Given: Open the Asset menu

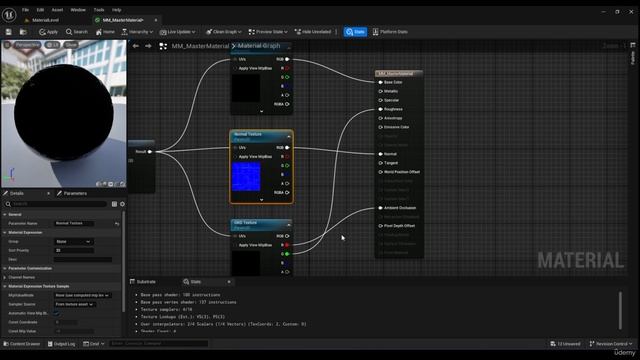Looking at the screenshot, I should pos(57,10).
